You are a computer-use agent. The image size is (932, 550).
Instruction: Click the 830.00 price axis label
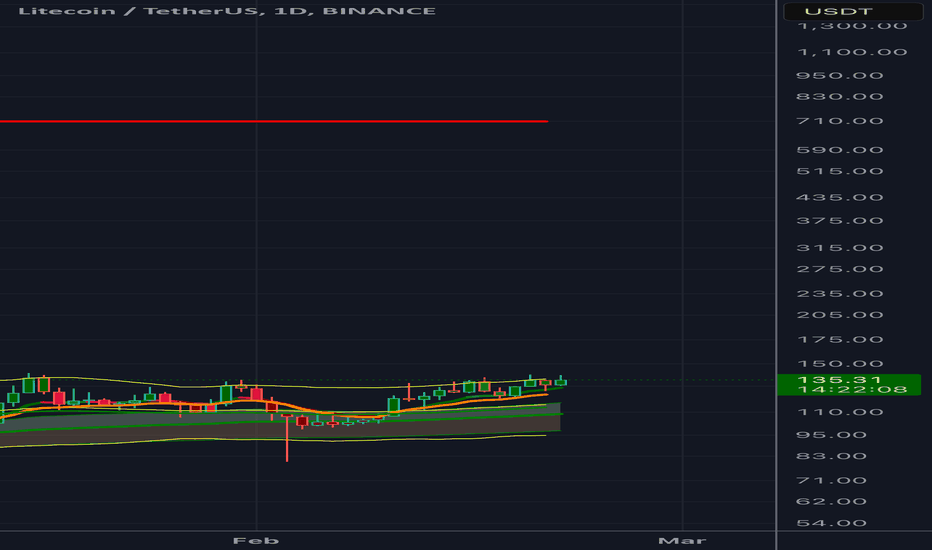click(839, 96)
